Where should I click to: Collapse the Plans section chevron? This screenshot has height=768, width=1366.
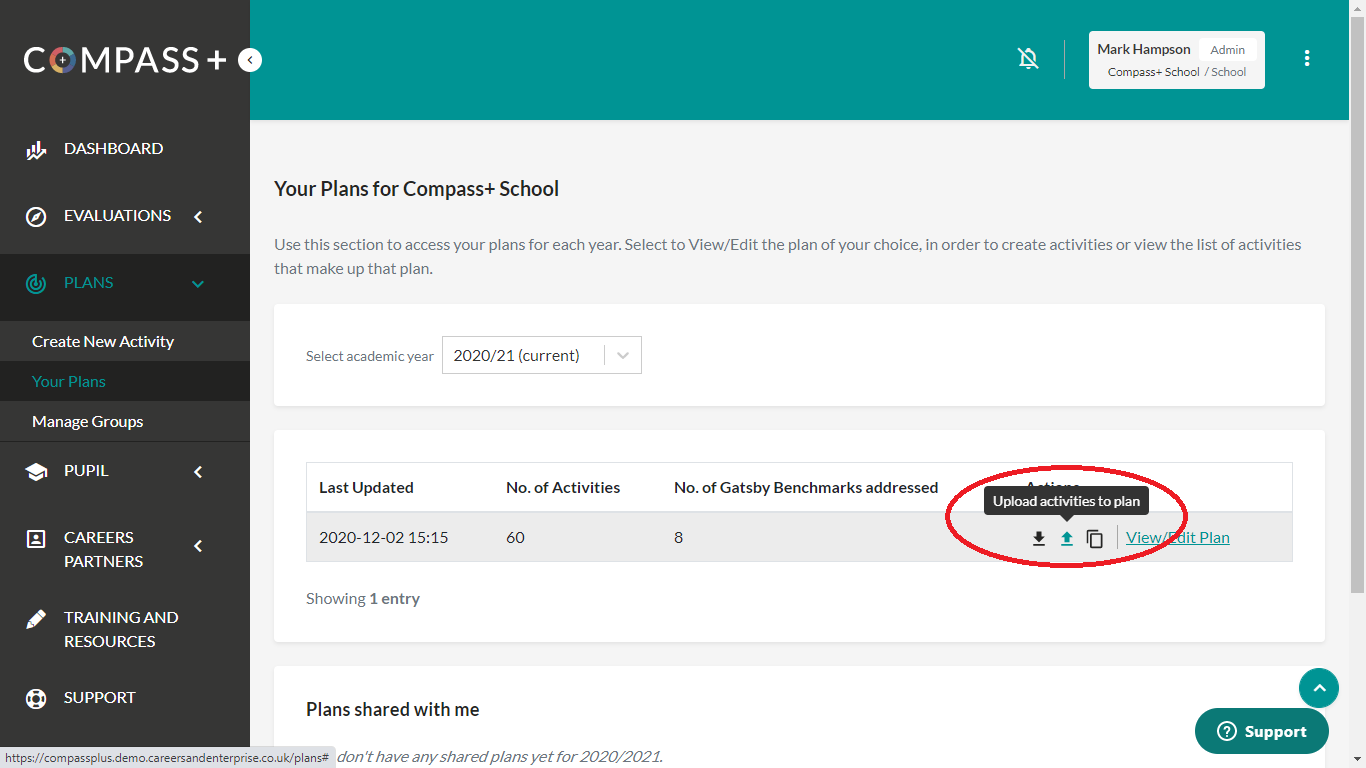[197, 283]
